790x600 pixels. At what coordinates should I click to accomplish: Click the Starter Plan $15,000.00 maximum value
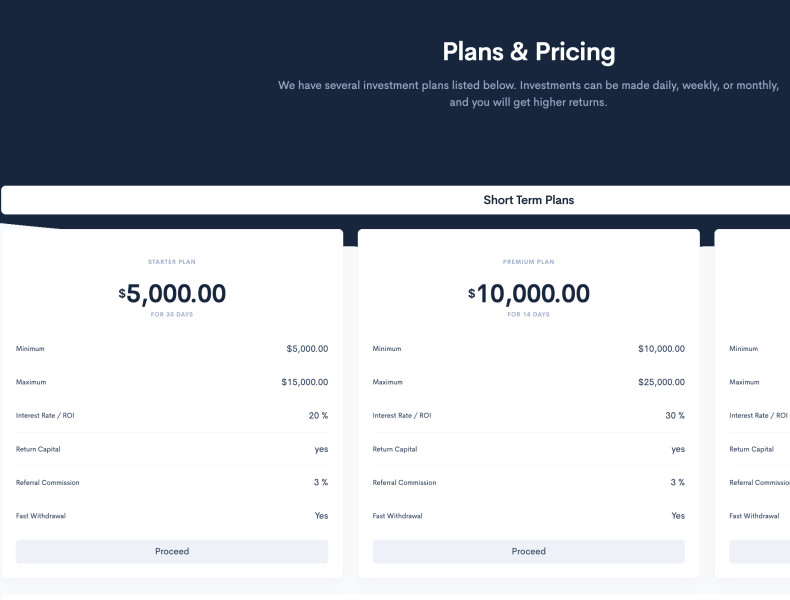(x=304, y=382)
